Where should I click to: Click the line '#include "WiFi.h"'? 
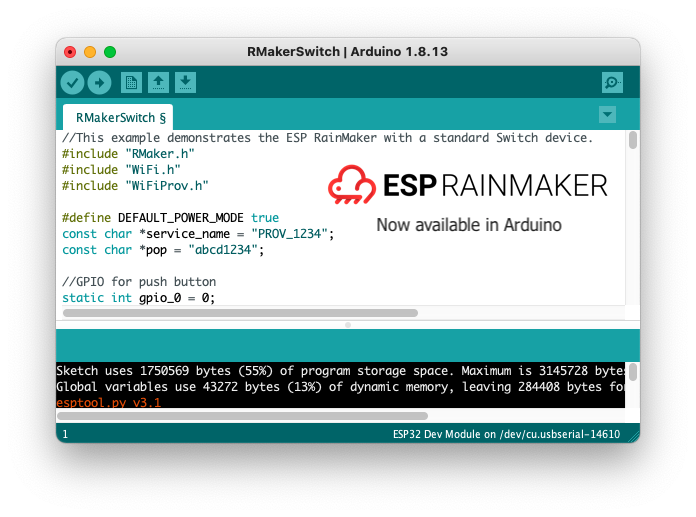pos(121,170)
